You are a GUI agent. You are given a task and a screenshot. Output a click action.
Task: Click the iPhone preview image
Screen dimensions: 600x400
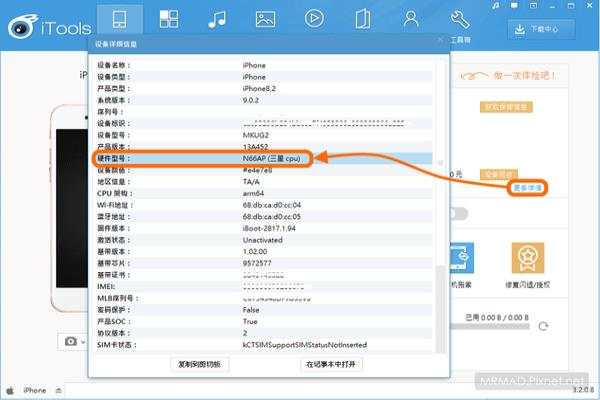pos(69,208)
